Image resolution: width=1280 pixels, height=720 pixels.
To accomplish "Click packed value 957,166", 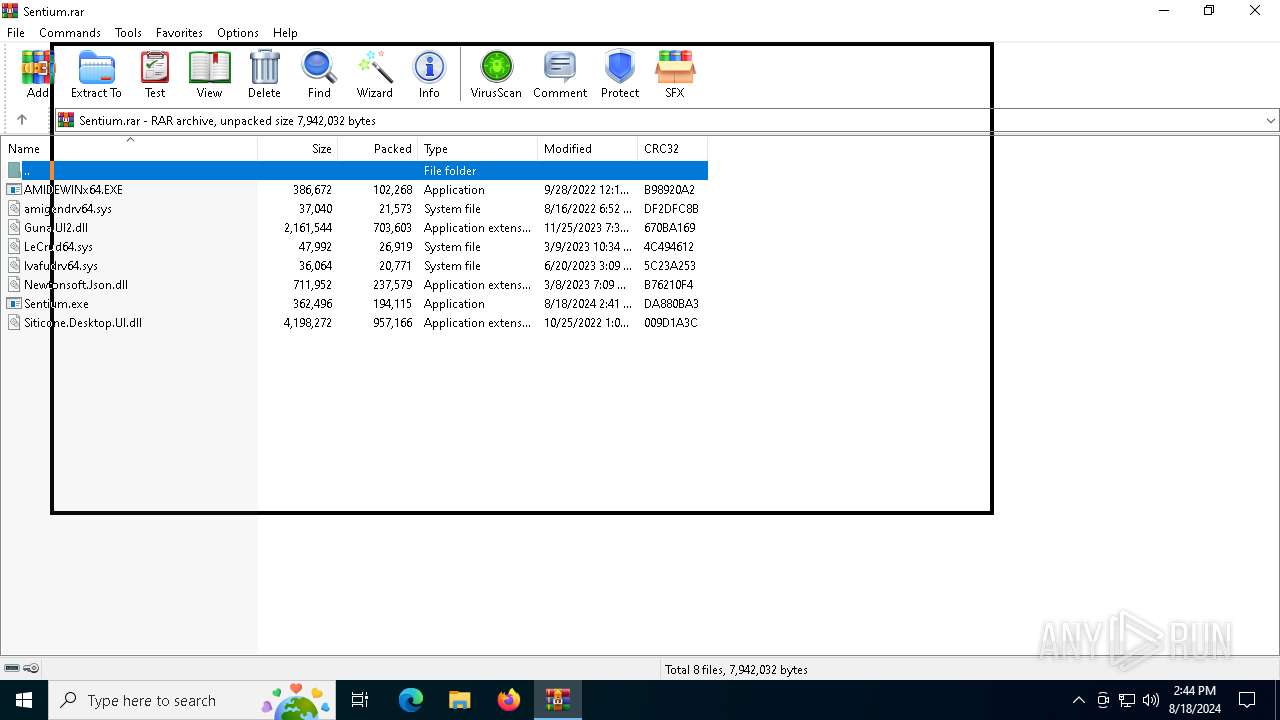I will pyautogui.click(x=392, y=323).
